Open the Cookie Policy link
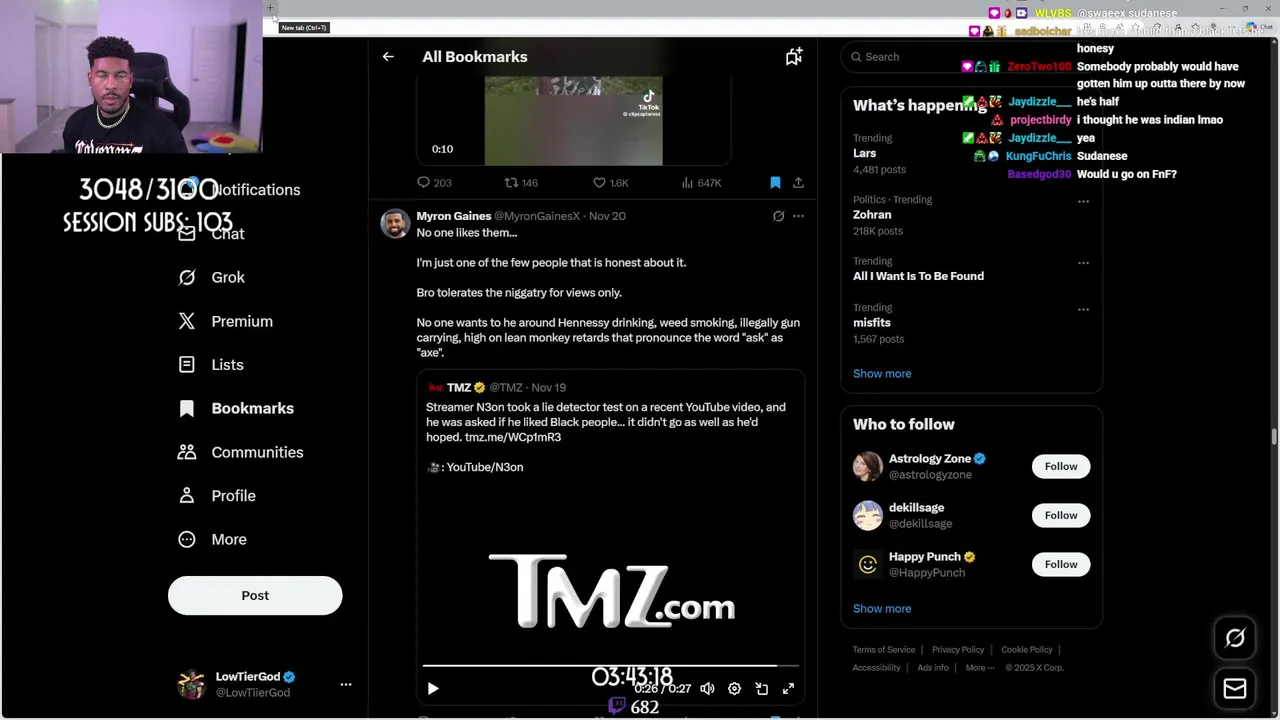 [x=1027, y=650]
